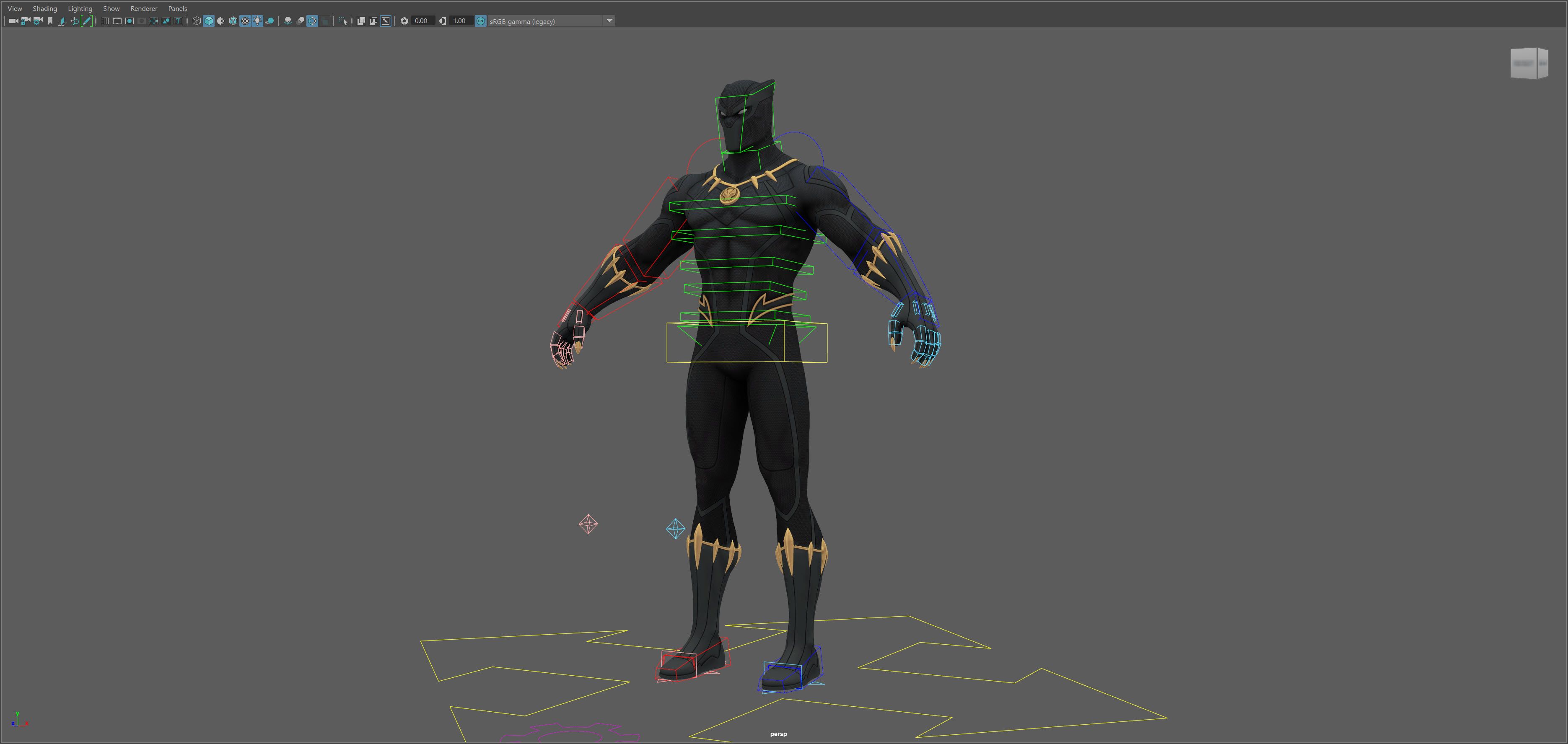
Task: Click the Image Plane icon
Action: (62, 21)
